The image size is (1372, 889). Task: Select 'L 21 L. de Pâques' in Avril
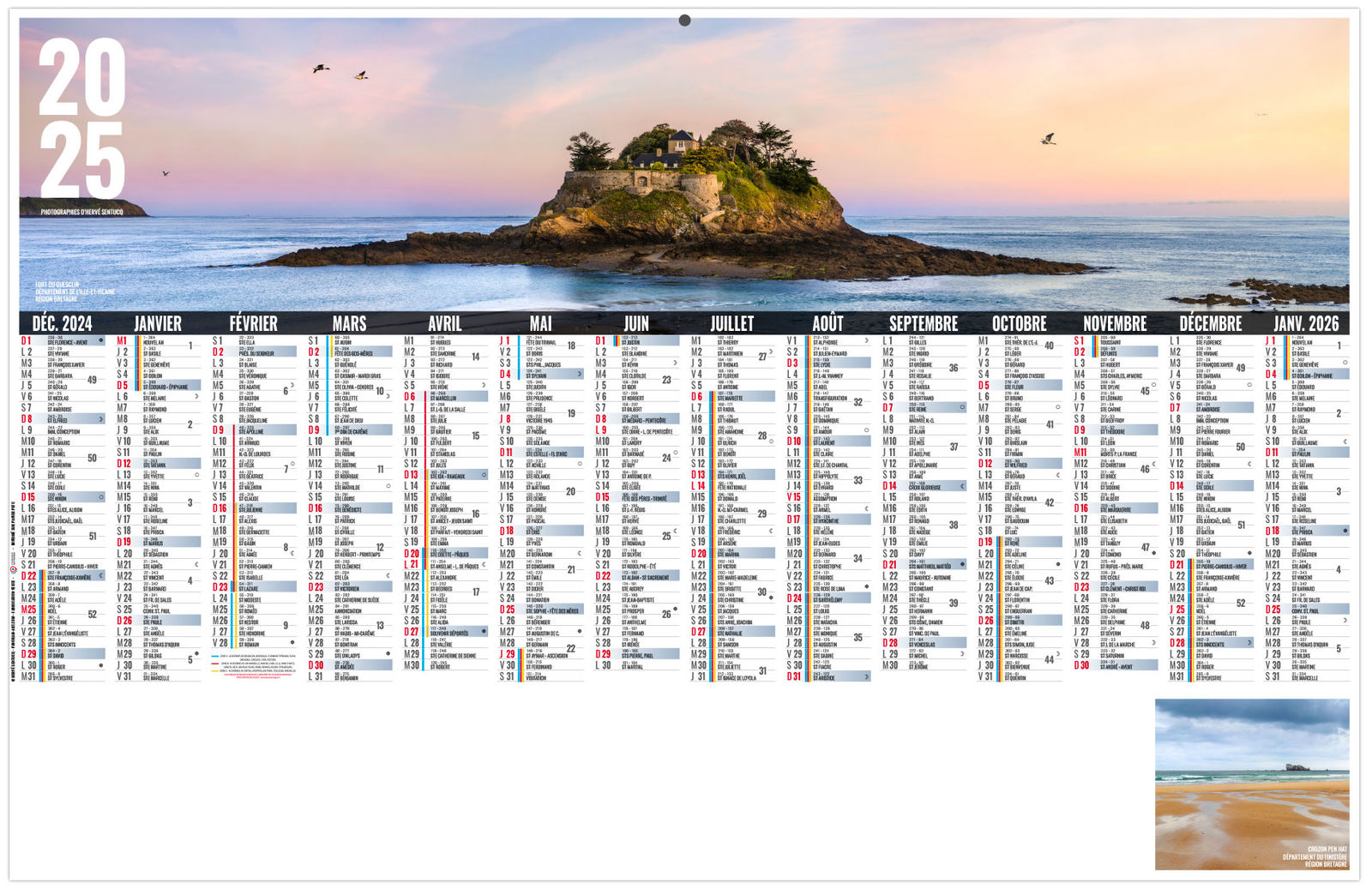[x=445, y=565]
